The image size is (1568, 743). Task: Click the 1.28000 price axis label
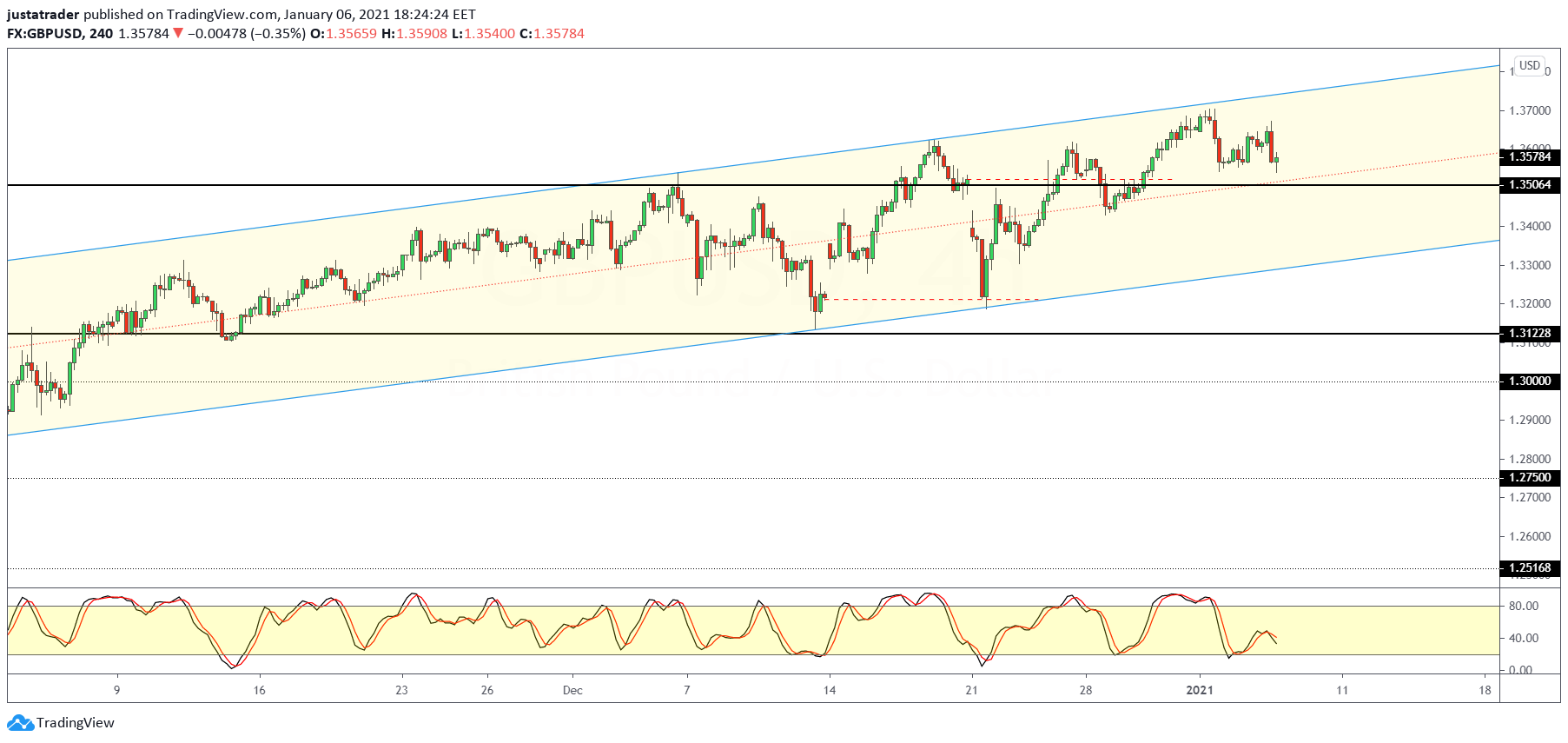(x=1530, y=459)
